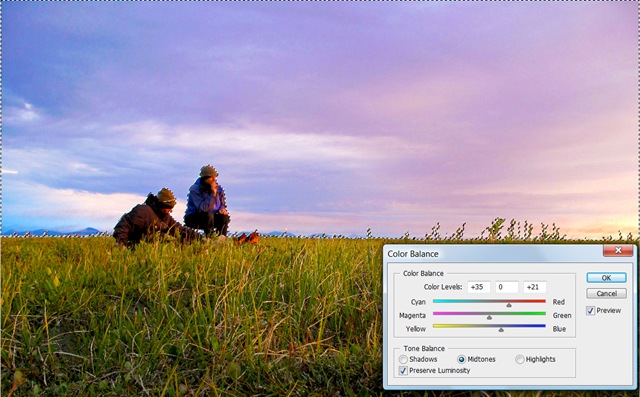Click the Blue label
This screenshot has height=397, width=640.
559,329
